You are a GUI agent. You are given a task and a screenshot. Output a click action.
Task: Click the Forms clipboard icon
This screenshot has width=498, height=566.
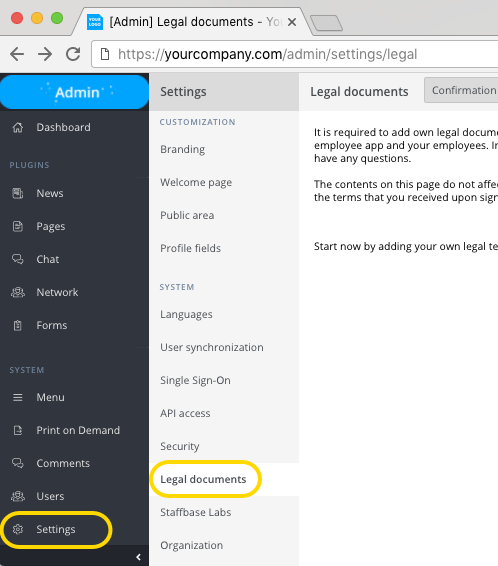click(x=18, y=325)
